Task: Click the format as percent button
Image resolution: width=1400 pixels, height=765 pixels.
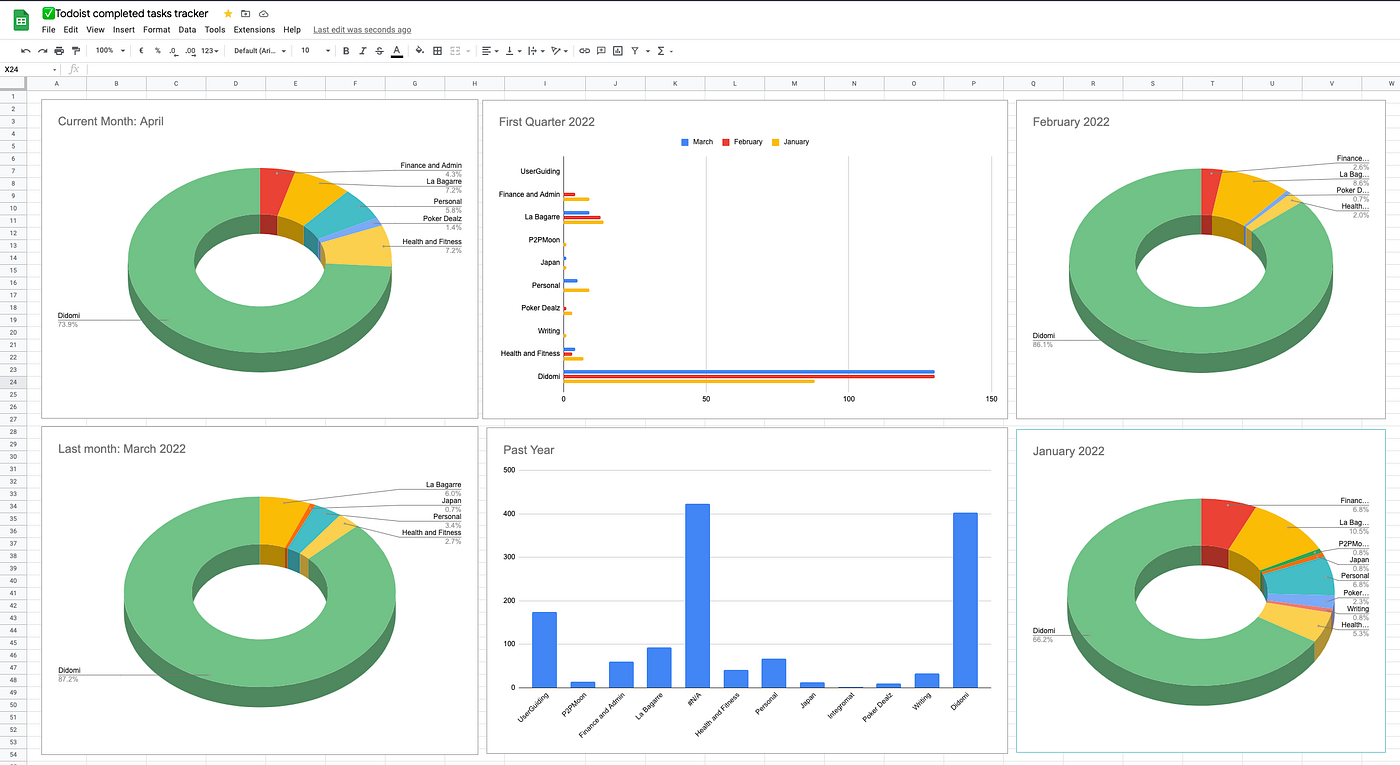Action: (157, 50)
